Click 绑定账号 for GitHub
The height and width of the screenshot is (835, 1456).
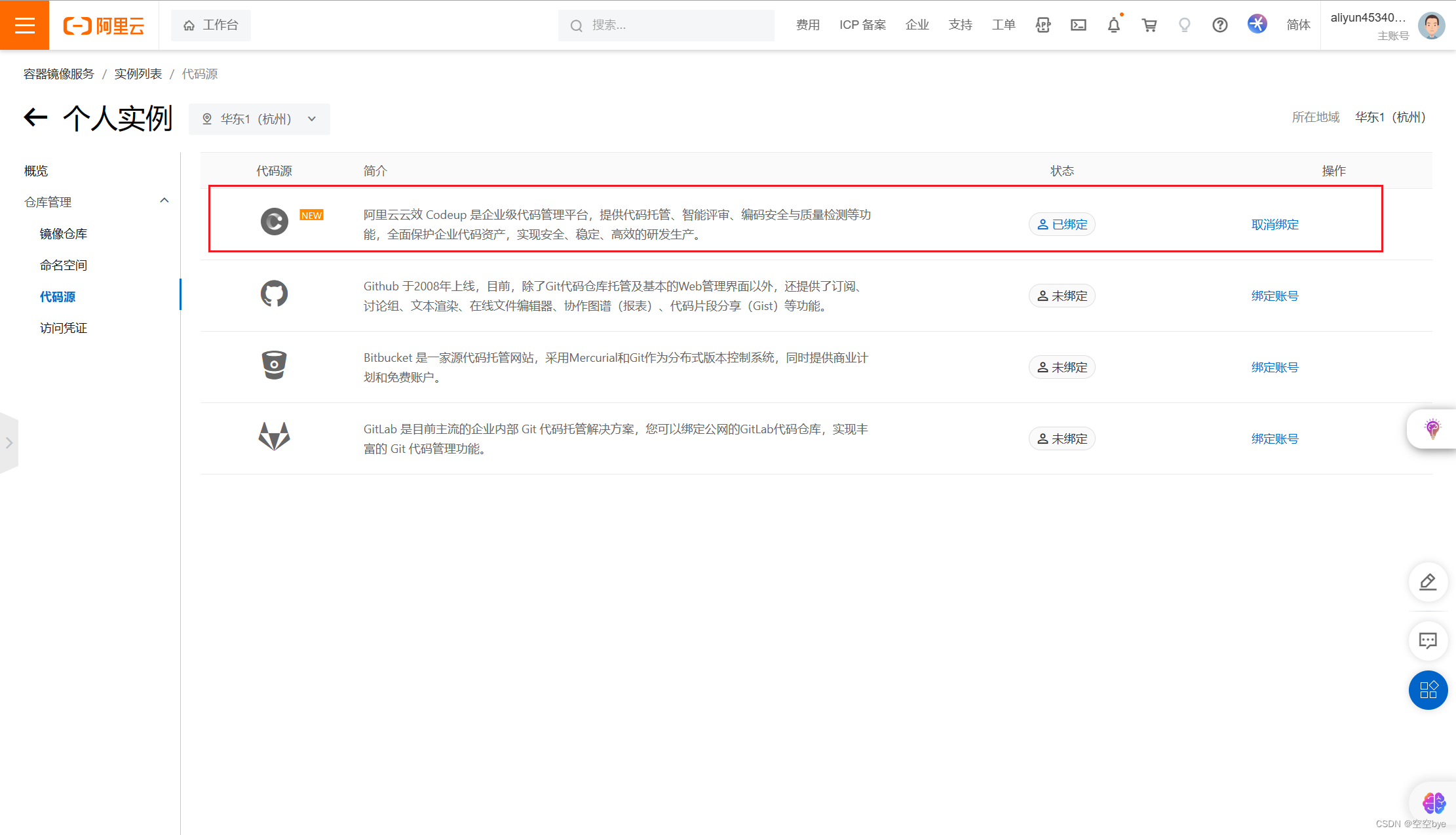(1275, 296)
